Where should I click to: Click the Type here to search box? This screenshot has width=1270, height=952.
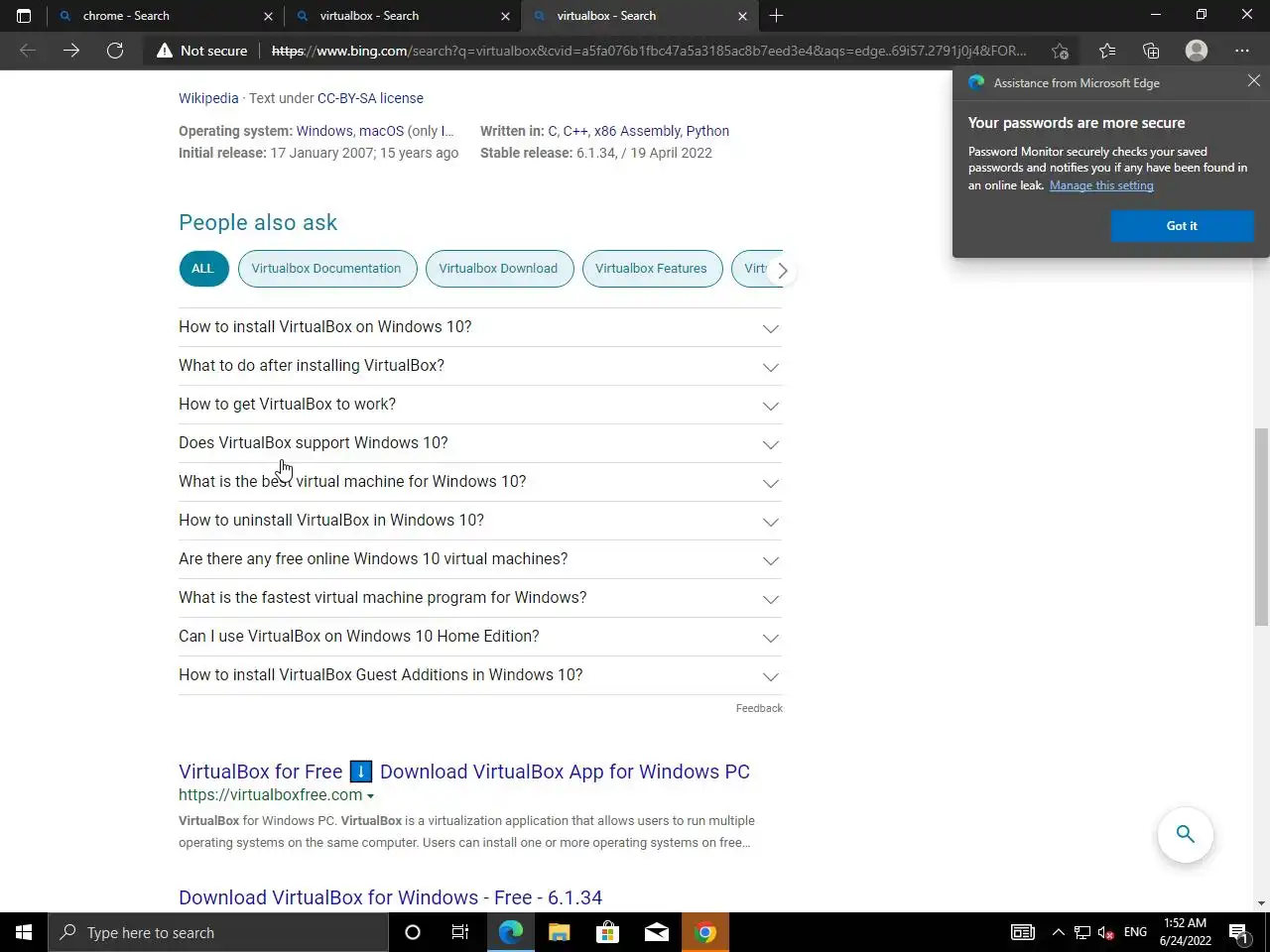218,932
